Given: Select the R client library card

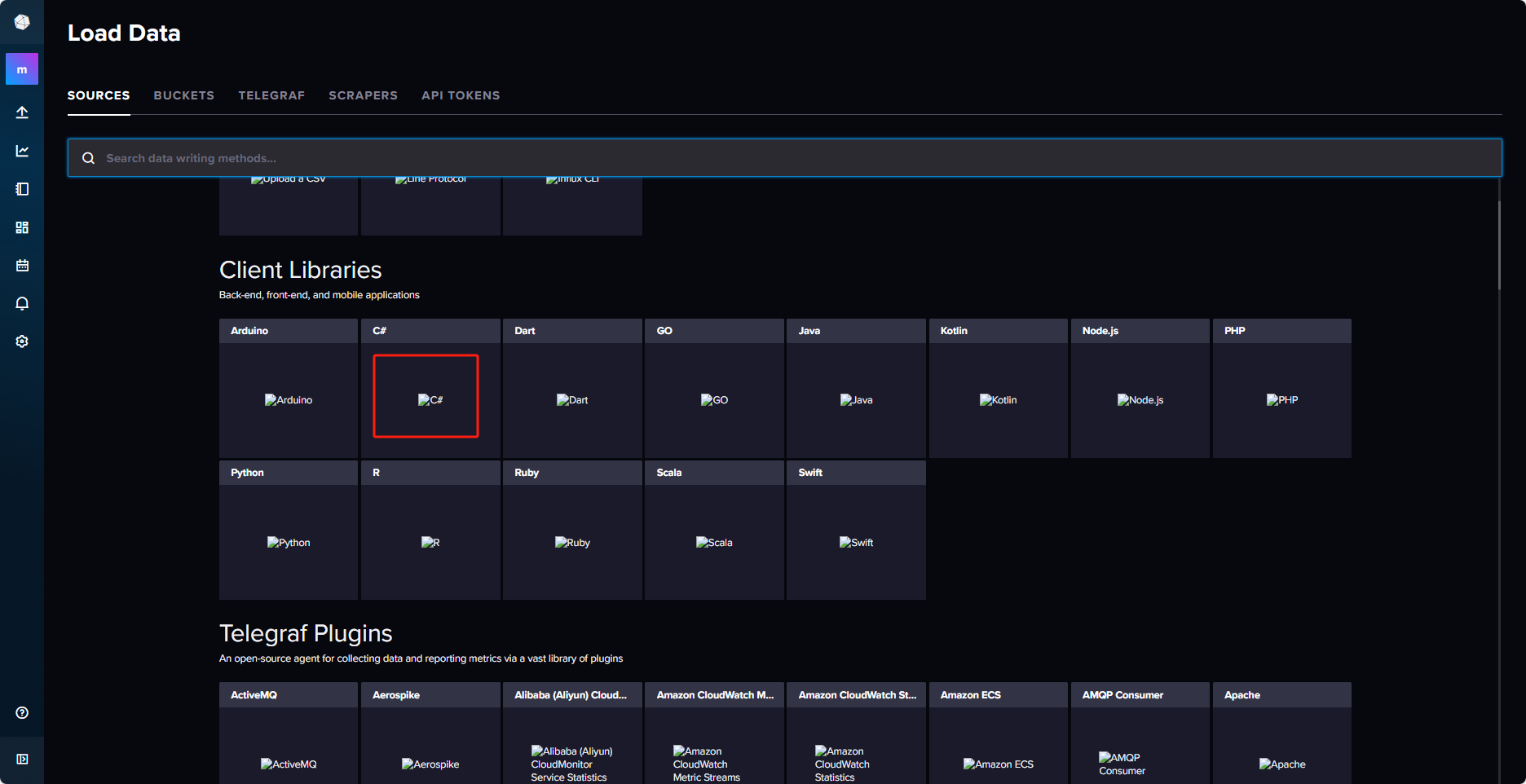Looking at the screenshot, I should pyautogui.click(x=430, y=530).
